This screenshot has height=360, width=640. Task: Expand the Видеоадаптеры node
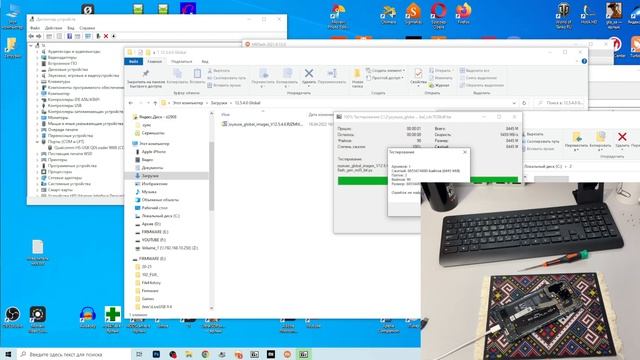(37, 58)
